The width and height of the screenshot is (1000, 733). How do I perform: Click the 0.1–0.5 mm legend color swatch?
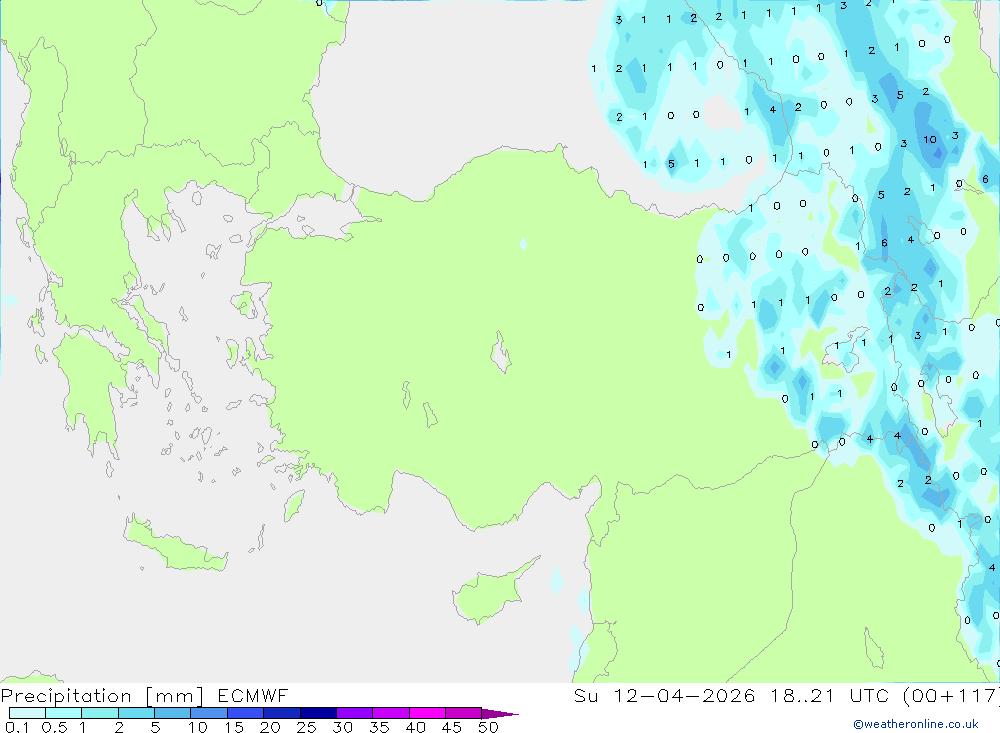[x=27, y=713]
